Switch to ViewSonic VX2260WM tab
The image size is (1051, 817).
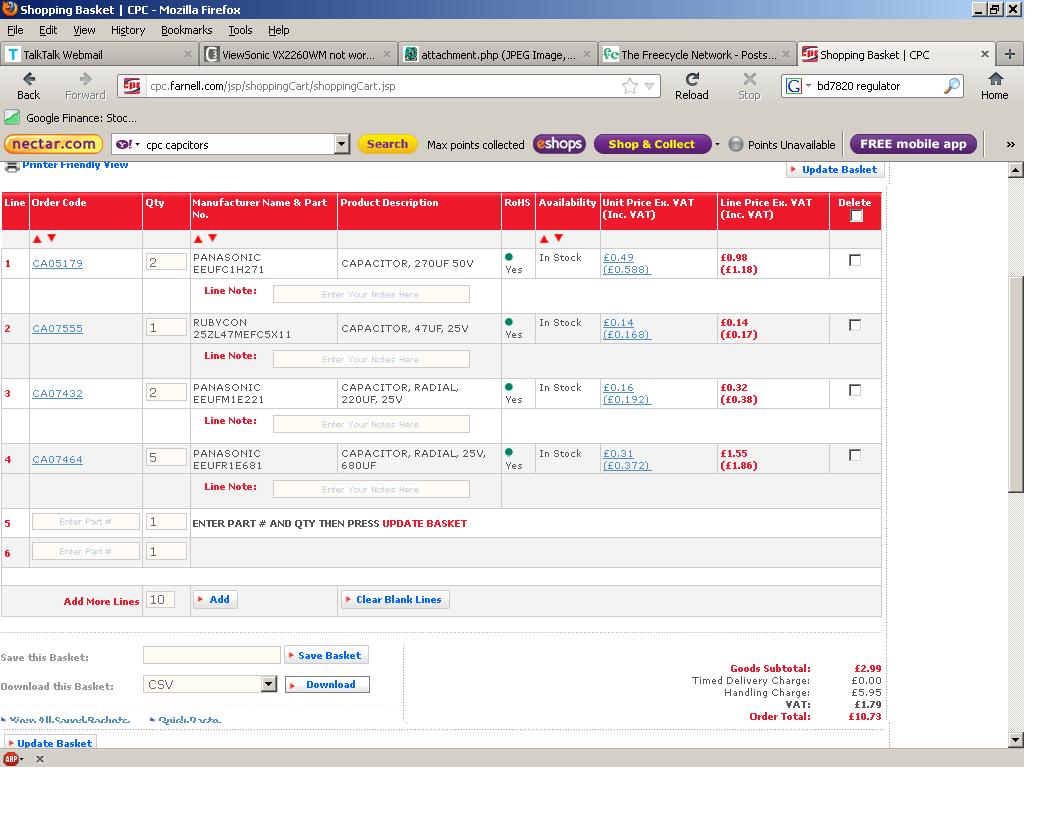298,54
